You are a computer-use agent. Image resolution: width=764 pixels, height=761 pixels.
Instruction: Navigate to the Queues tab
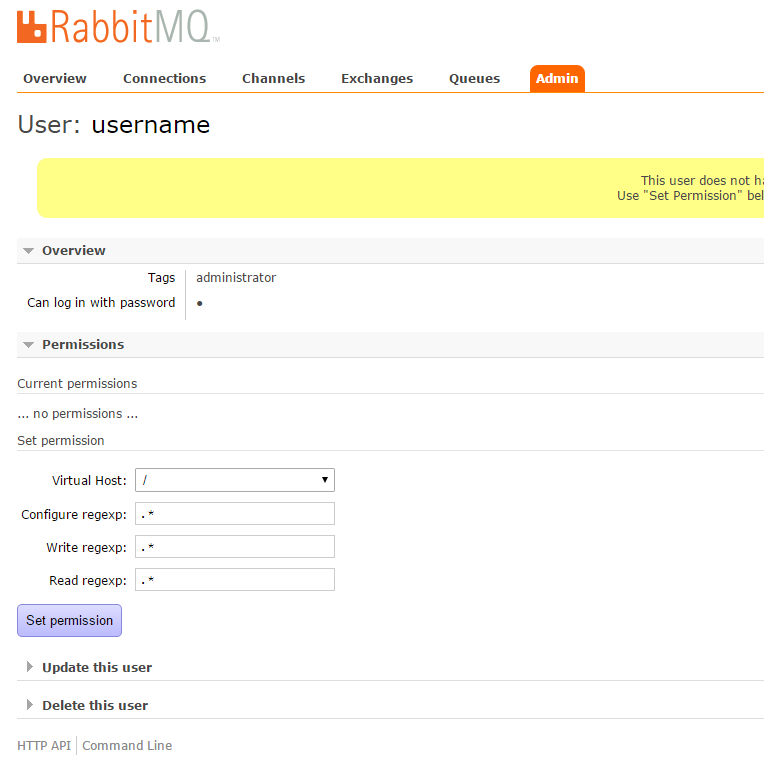[474, 79]
